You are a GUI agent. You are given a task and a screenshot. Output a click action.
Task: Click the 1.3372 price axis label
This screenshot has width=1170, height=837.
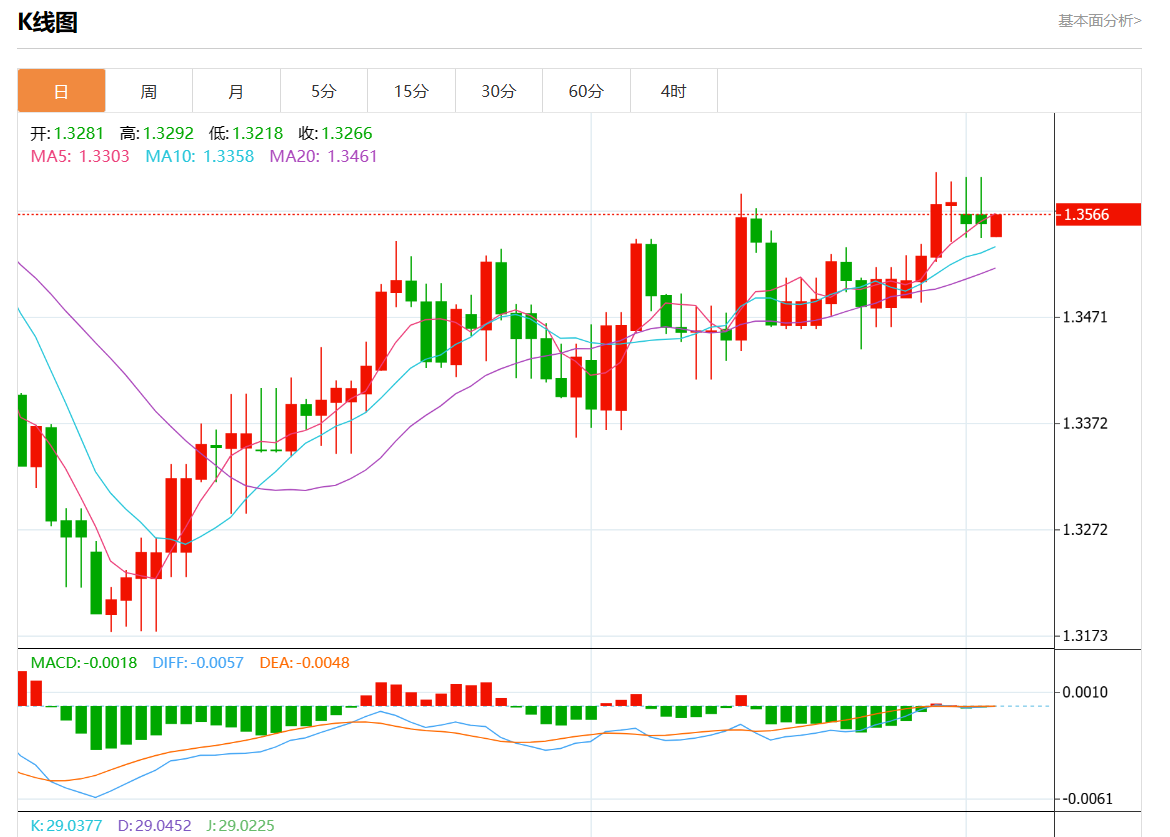click(1085, 424)
